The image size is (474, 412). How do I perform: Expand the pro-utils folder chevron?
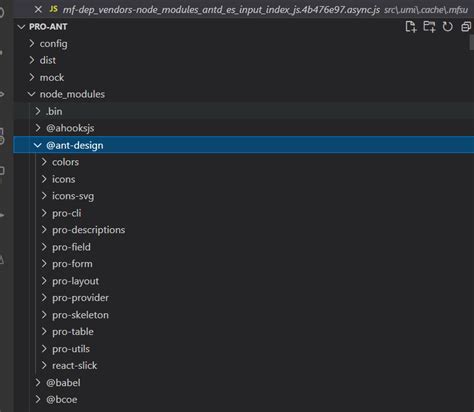44,349
